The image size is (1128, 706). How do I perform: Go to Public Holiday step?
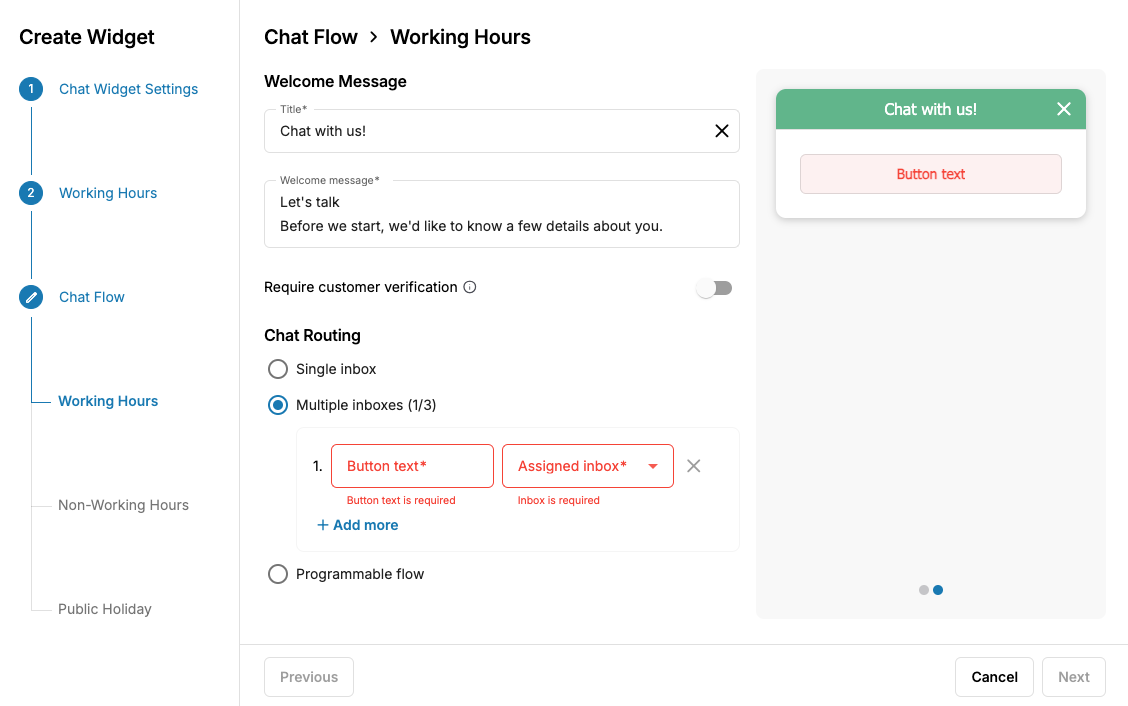[x=104, y=609]
